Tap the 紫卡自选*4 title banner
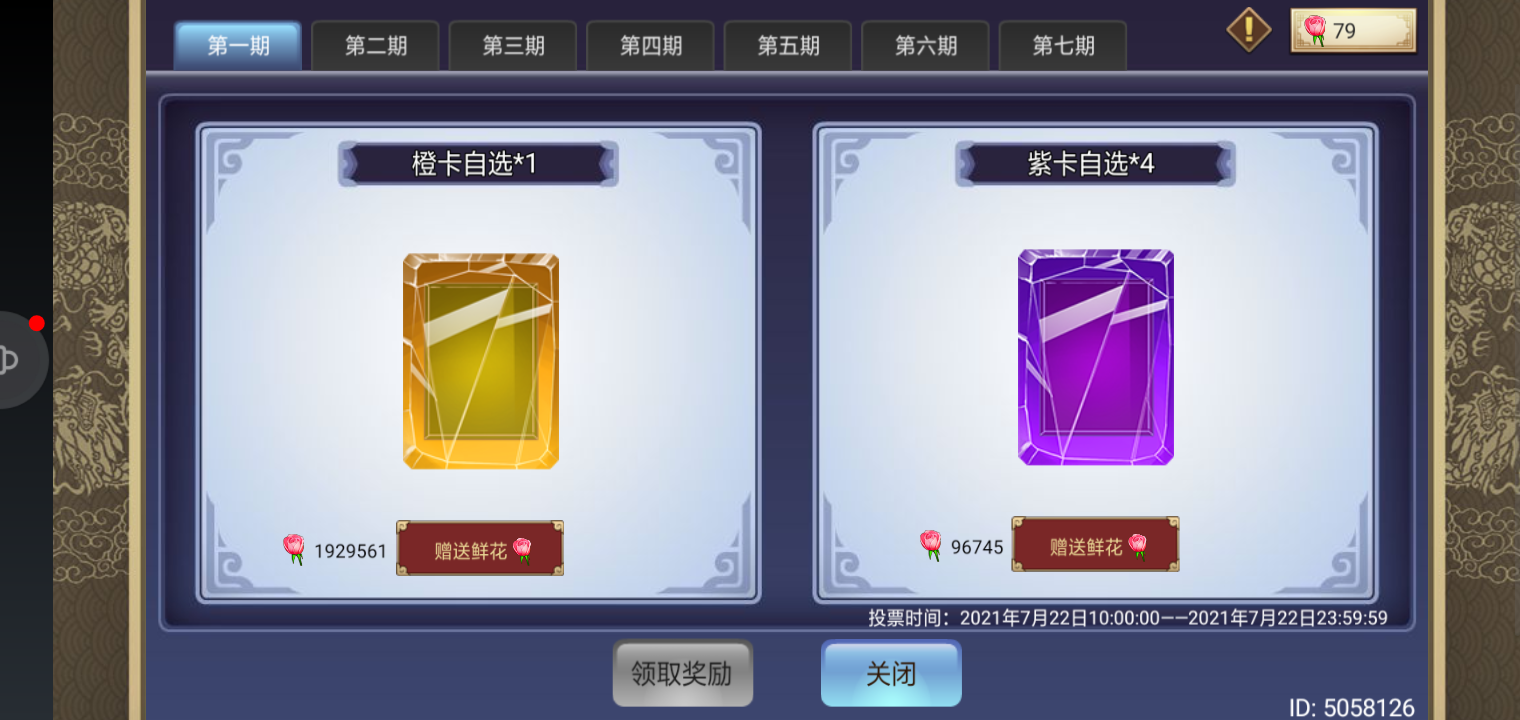 pyautogui.click(x=1095, y=164)
